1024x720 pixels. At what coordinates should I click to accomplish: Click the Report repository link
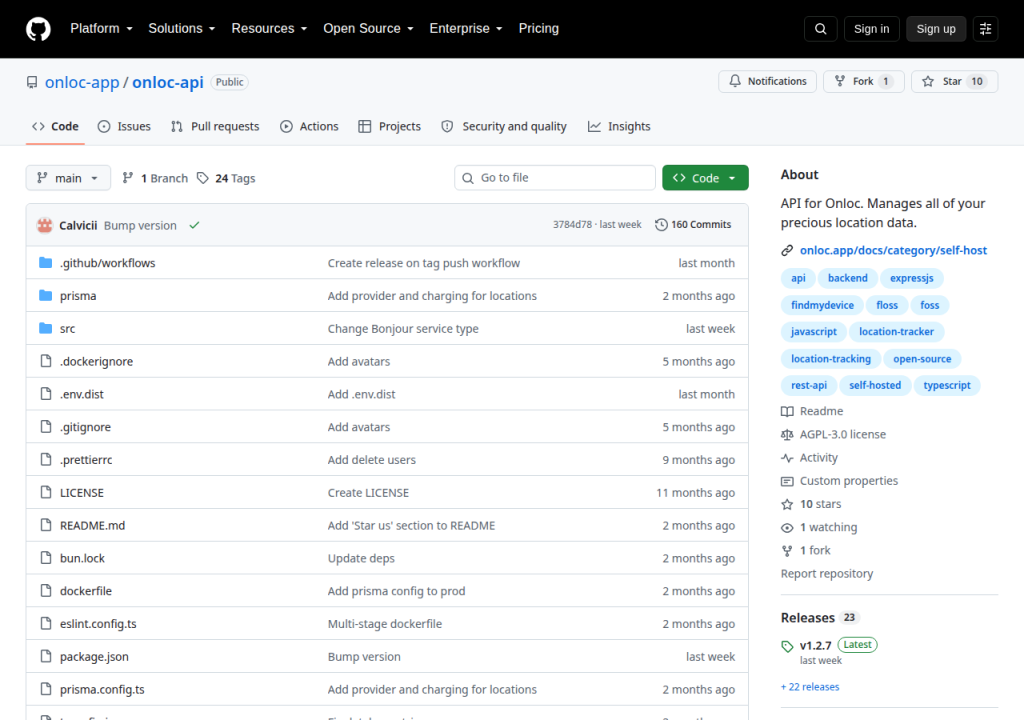827,574
